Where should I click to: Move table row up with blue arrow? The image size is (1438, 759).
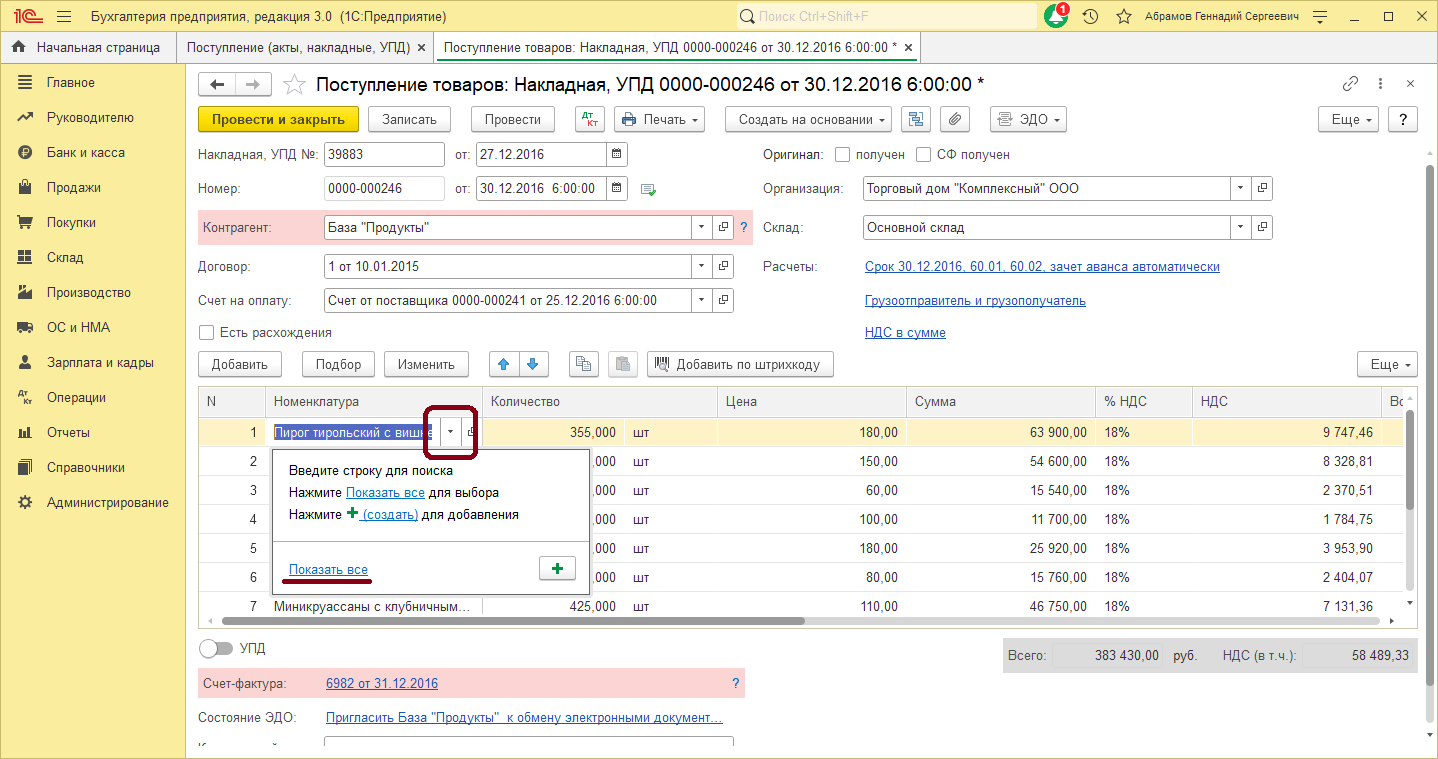click(x=504, y=364)
